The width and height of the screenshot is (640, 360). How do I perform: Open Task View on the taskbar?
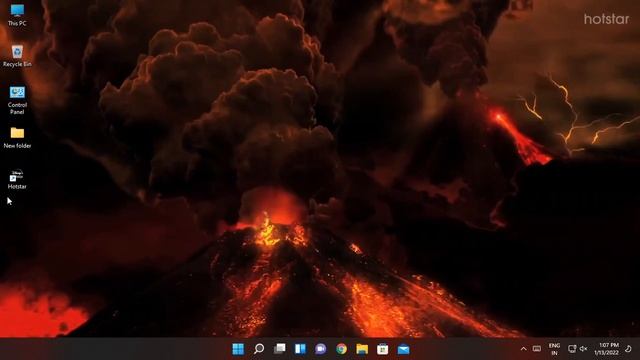pos(280,349)
